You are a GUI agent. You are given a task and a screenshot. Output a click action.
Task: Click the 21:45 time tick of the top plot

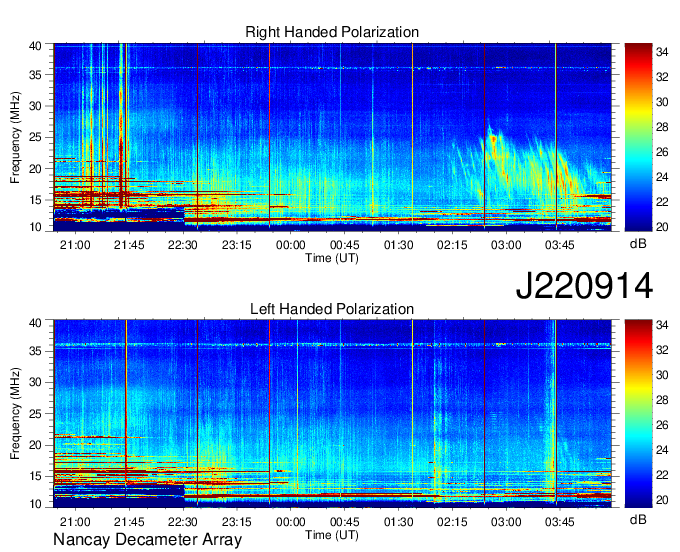pos(129,245)
